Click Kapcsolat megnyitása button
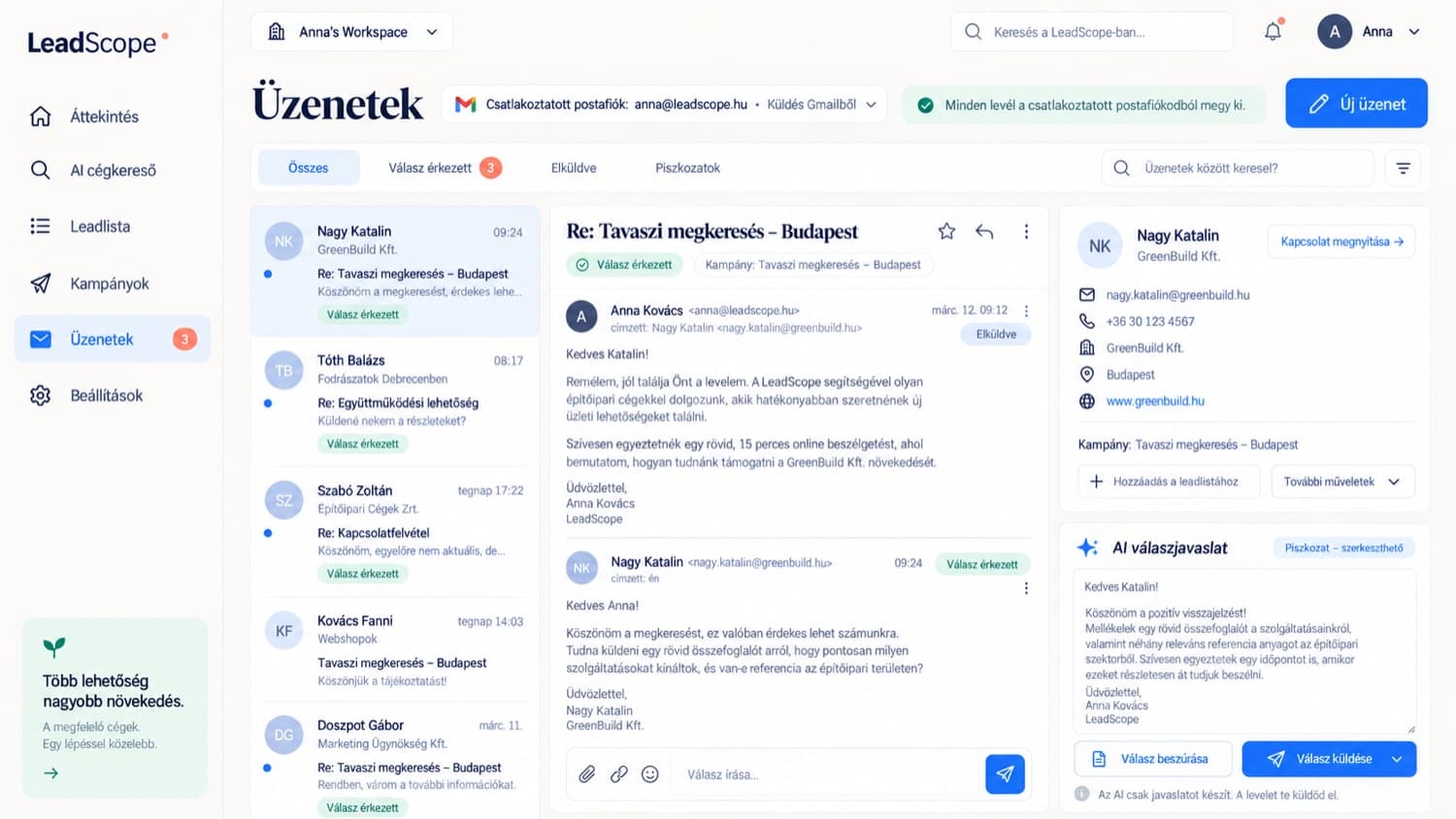 [x=1341, y=242]
